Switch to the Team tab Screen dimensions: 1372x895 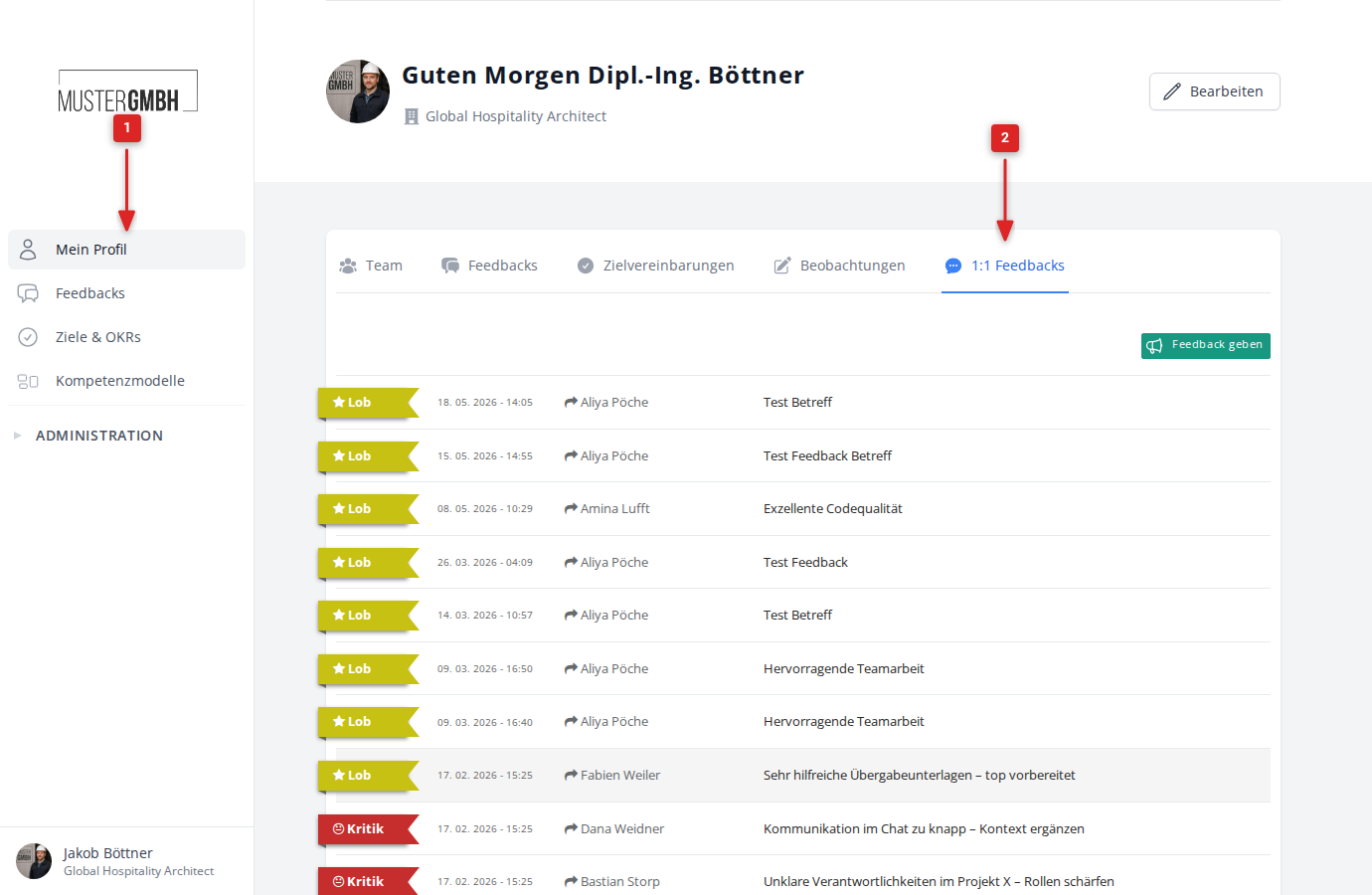click(371, 266)
